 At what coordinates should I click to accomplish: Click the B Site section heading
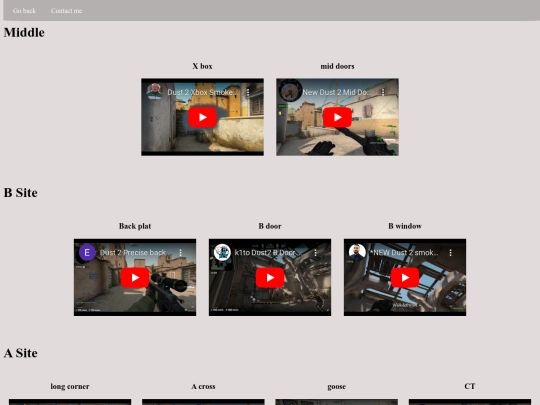[x=20, y=193]
